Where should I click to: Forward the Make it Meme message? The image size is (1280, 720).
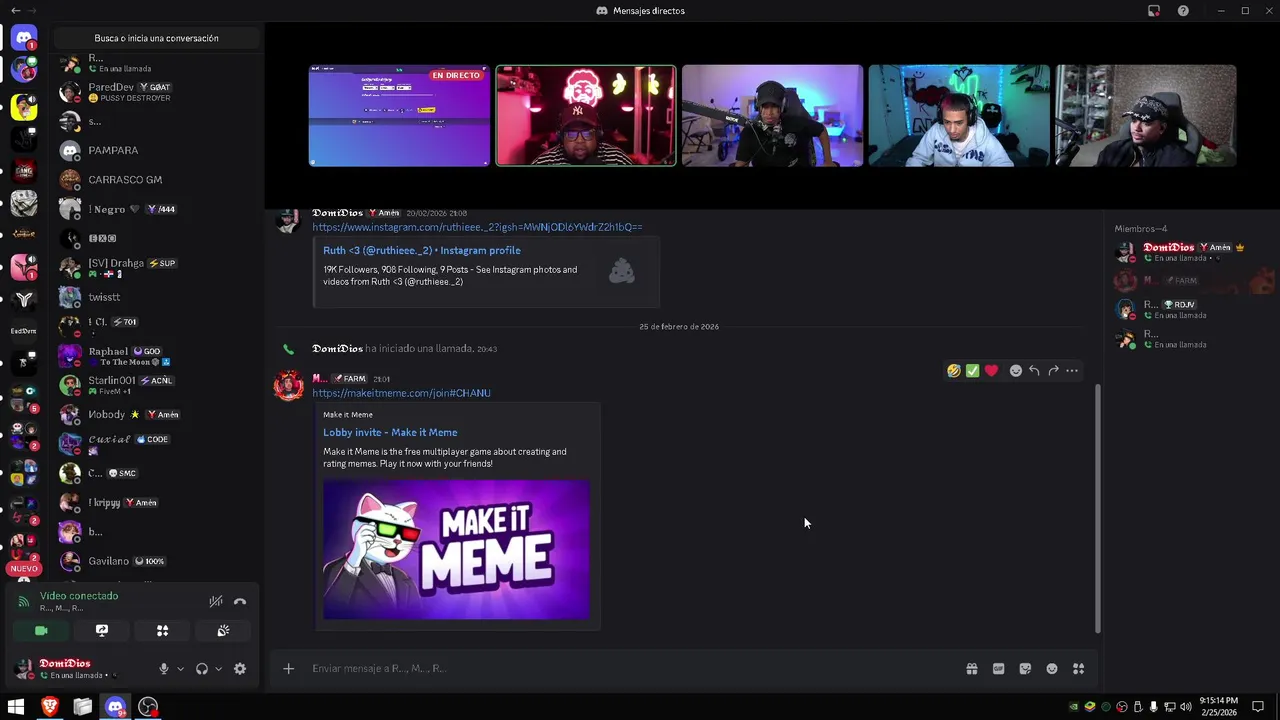[1053, 371]
